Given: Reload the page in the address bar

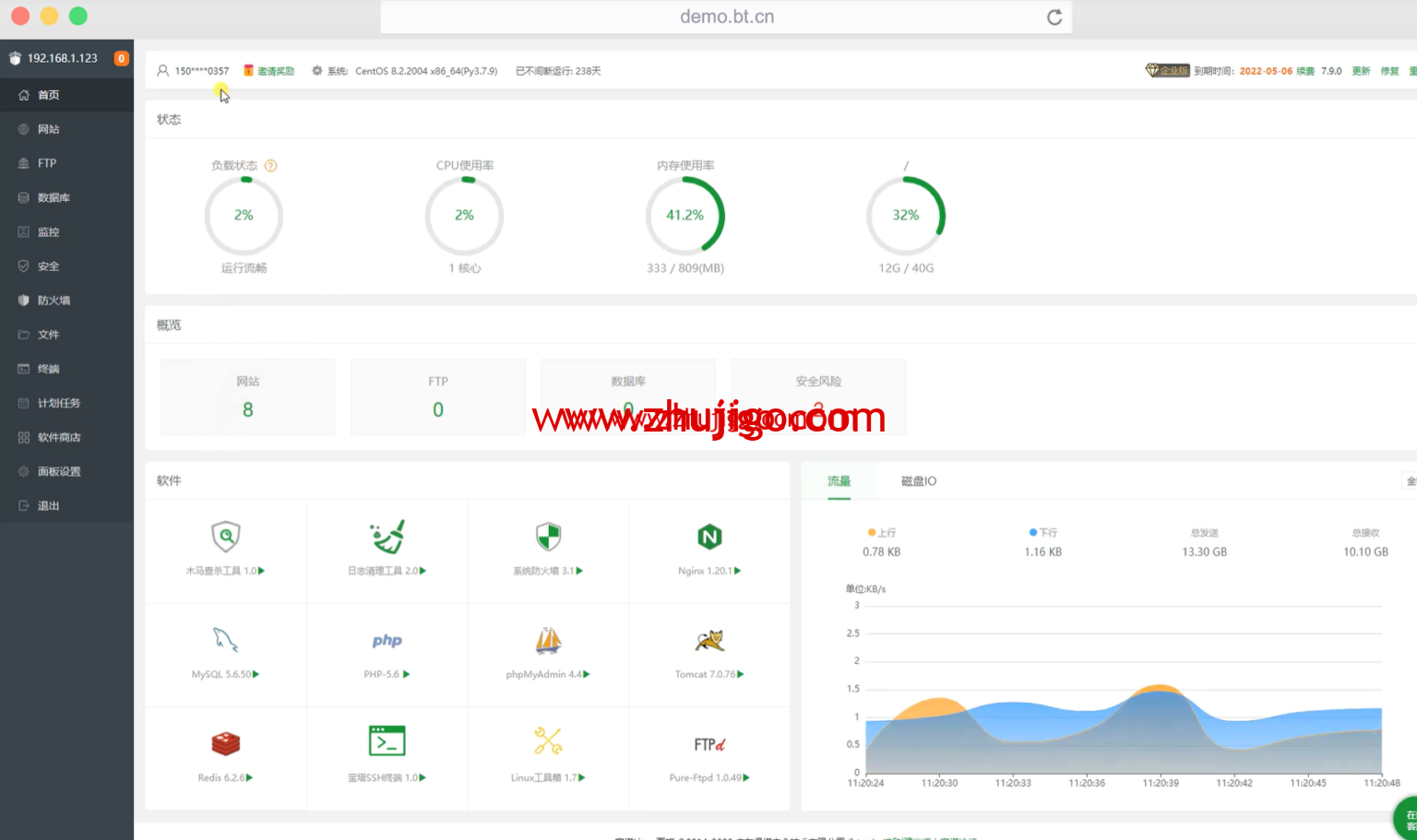Looking at the screenshot, I should (x=1054, y=18).
